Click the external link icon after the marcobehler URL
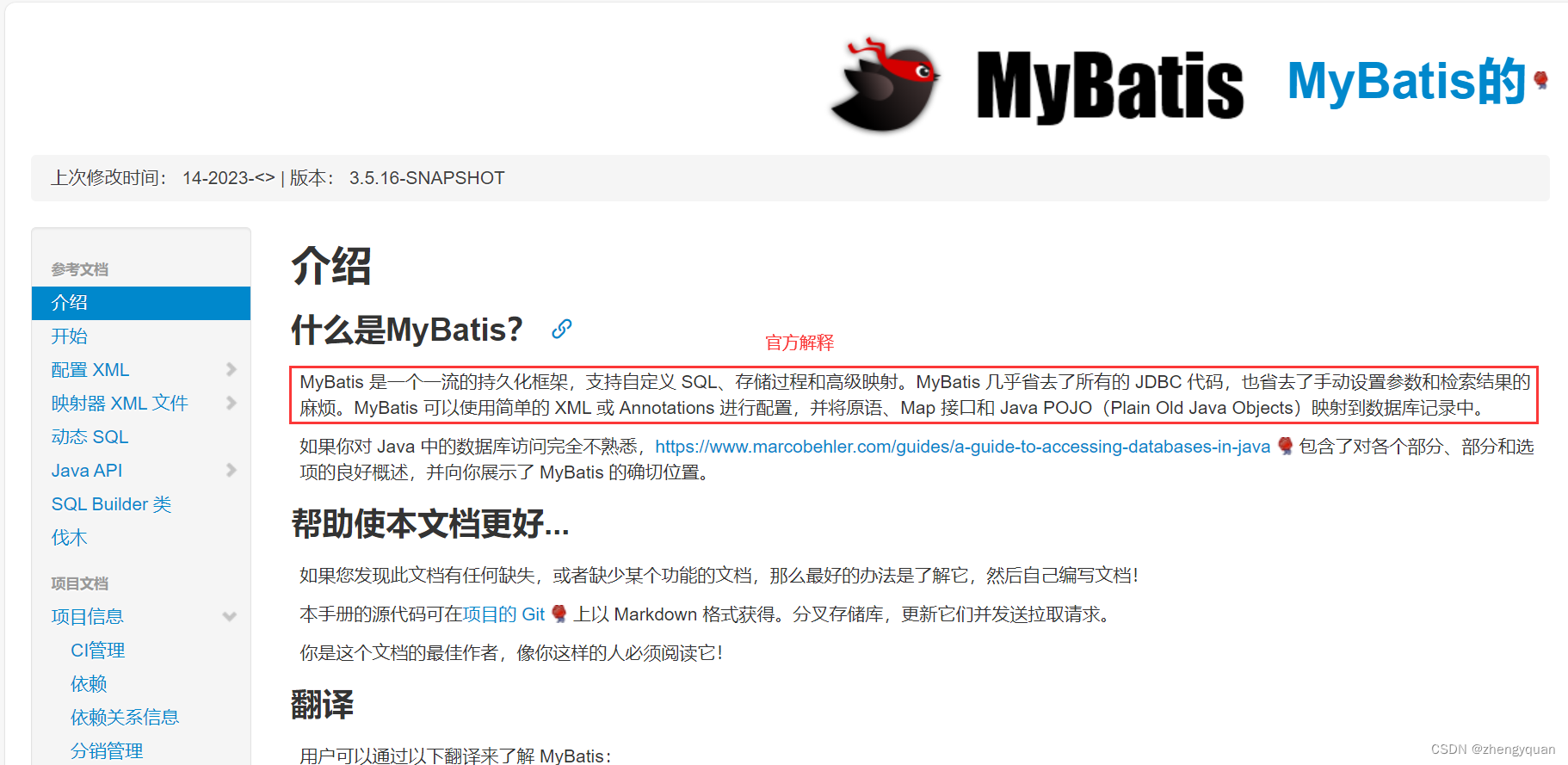The height and width of the screenshot is (765, 1568). coord(1285,446)
